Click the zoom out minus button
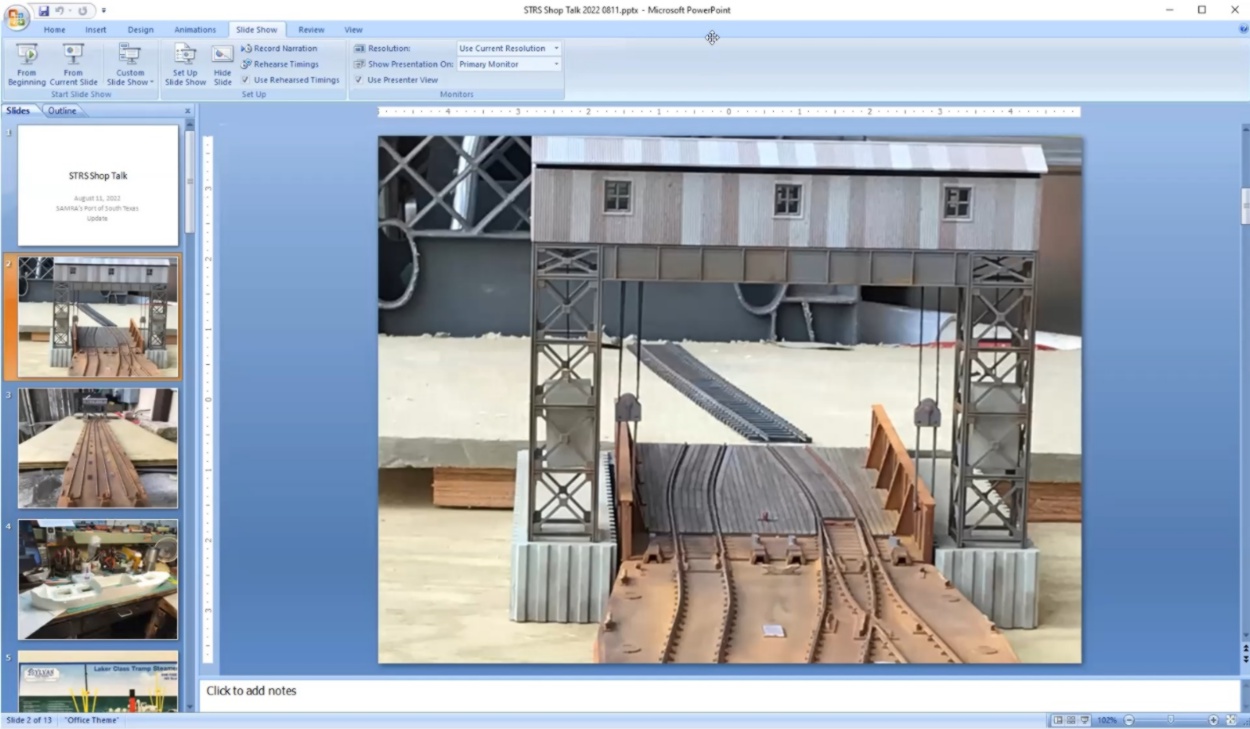1250x729 pixels. coord(1129,720)
